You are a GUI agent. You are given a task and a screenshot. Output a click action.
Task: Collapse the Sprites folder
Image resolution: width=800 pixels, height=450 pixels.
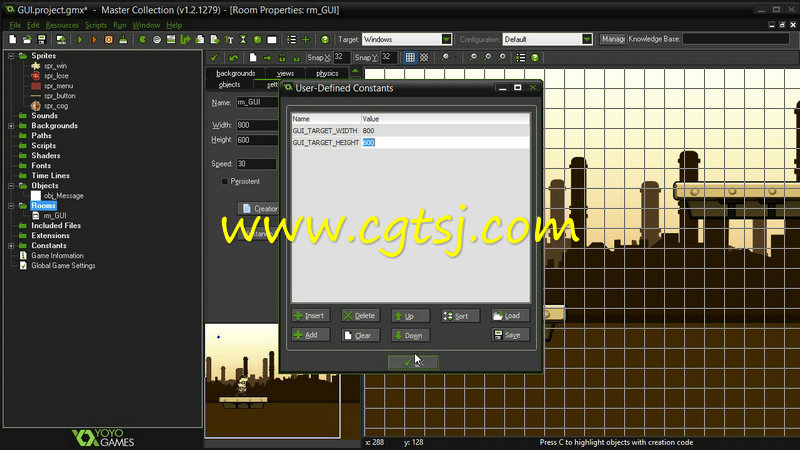[11, 56]
